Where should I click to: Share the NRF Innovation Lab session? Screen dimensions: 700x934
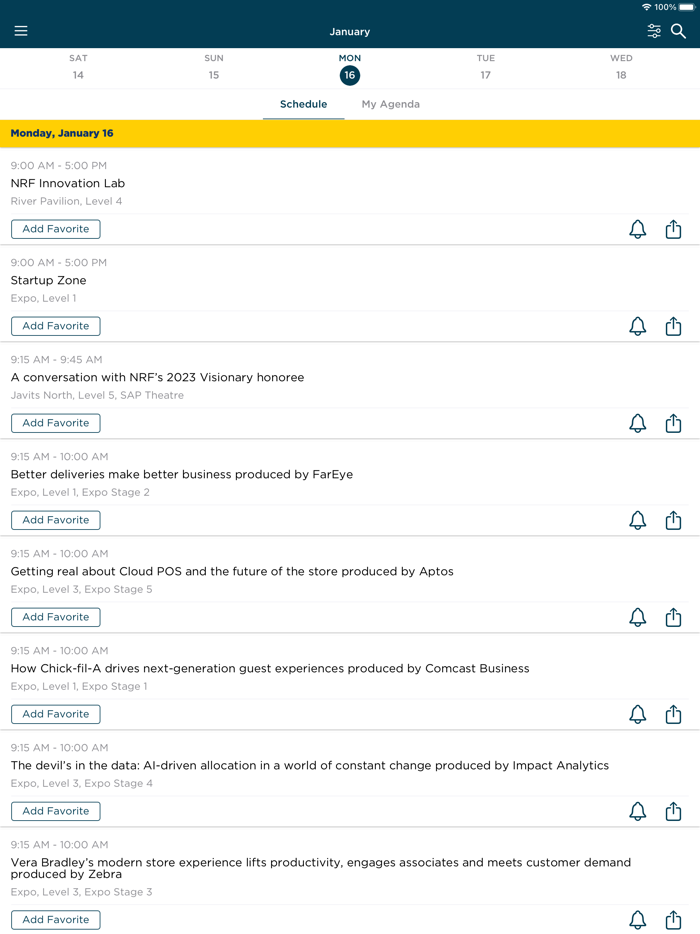(673, 229)
